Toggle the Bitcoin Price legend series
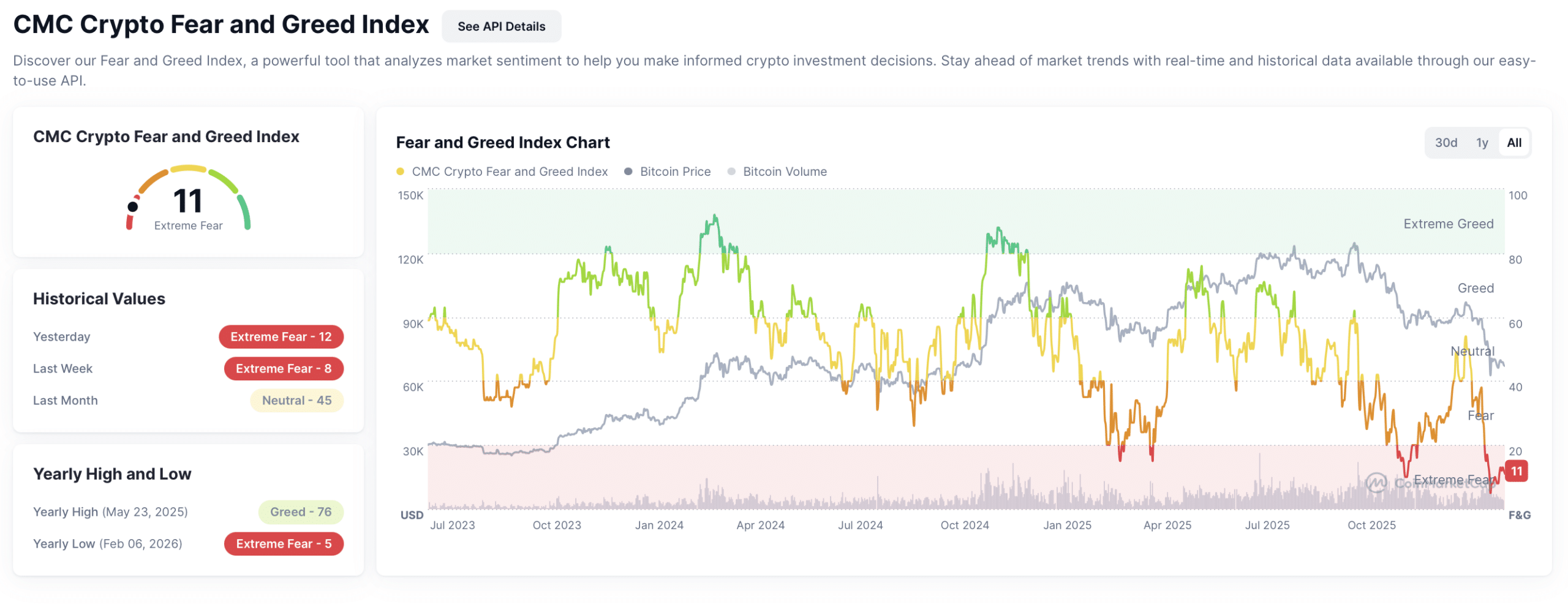This screenshot has width=1568, height=604. (674, 172)
